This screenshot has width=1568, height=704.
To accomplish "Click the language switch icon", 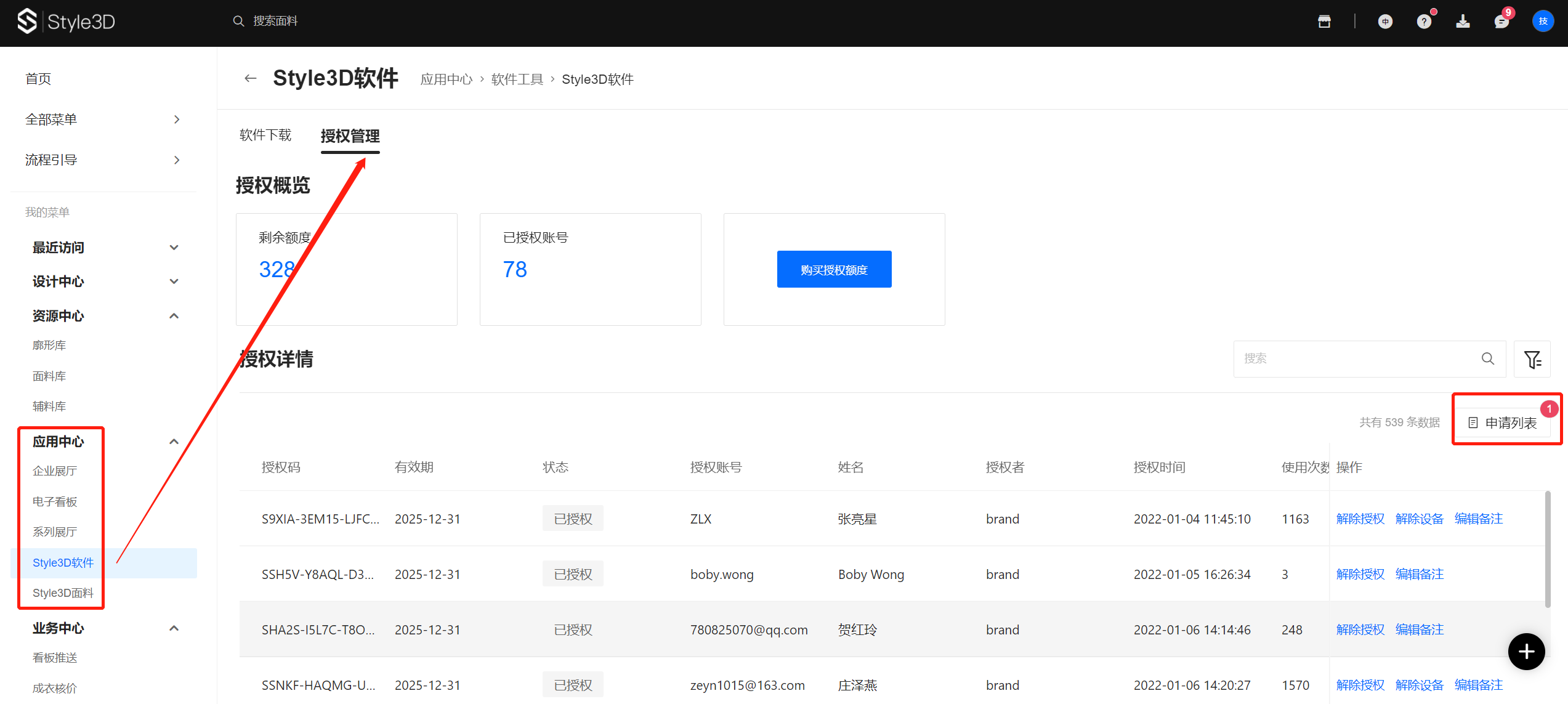I will (x=1385, y=22).
